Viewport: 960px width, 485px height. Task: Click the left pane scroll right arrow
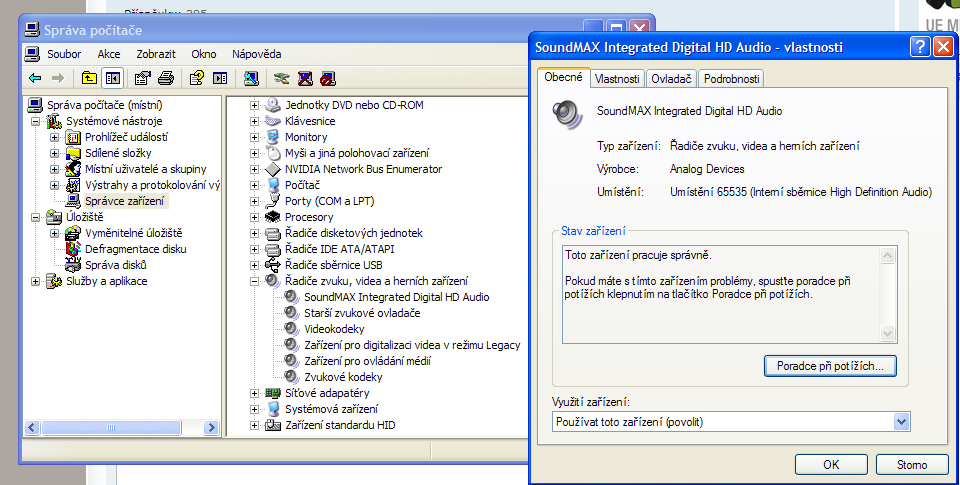[211, 427]
